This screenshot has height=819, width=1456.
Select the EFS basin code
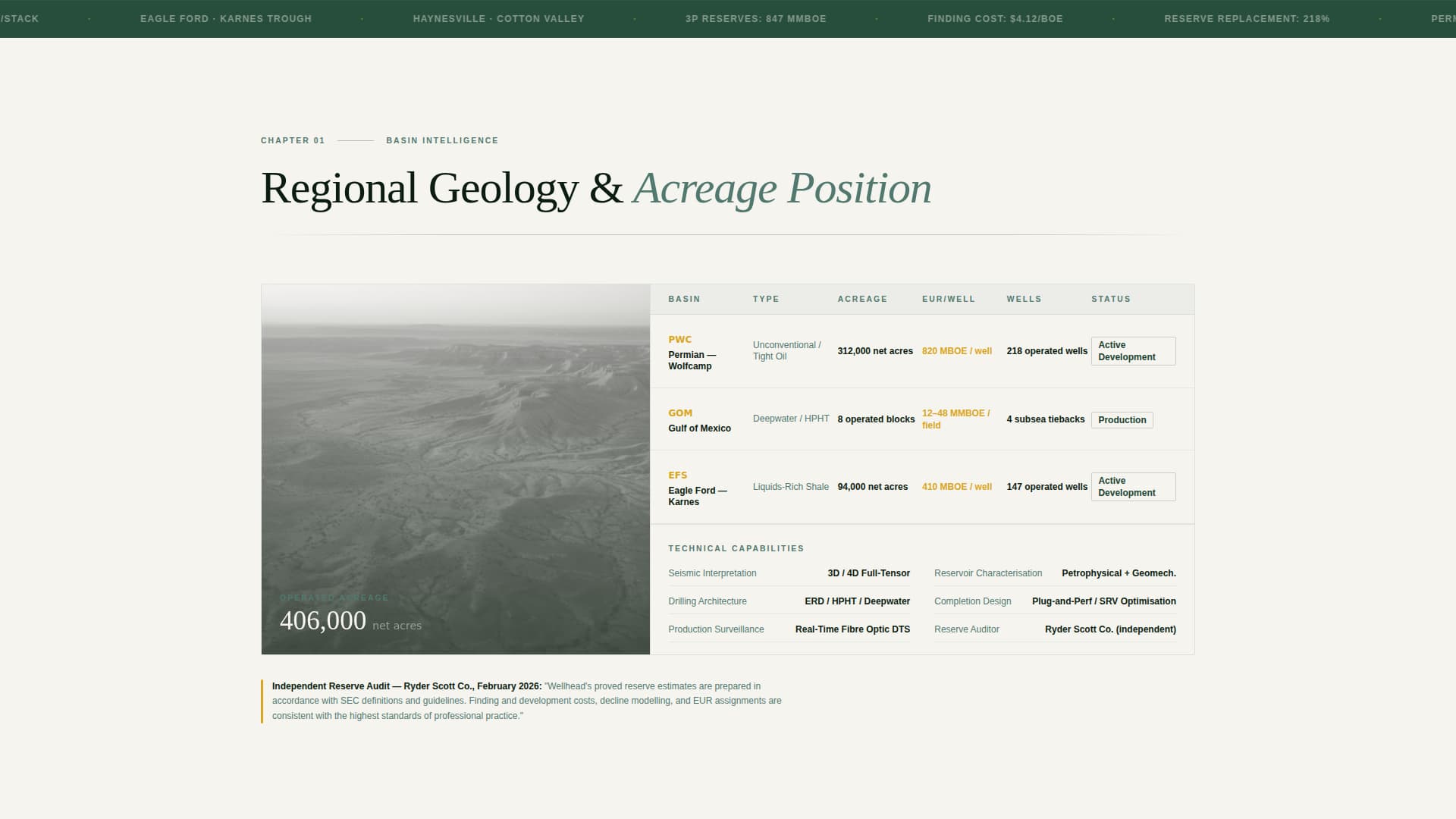[678, 475]
